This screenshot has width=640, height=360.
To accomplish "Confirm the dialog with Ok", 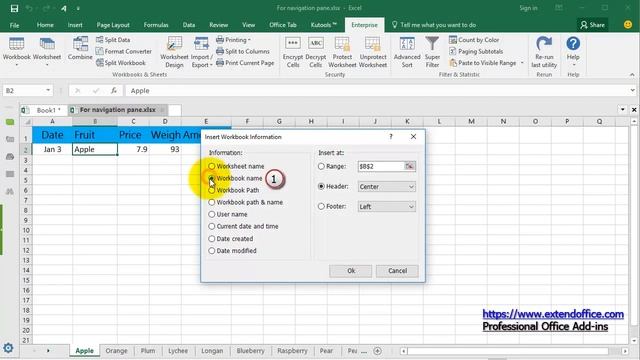I will tap(351, 271).
